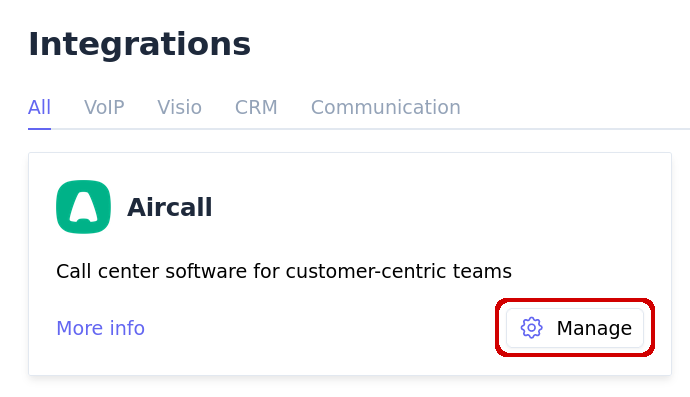Show CRM integrations tab
Viewport: 690px width, 397px height.
pos(256,107)
